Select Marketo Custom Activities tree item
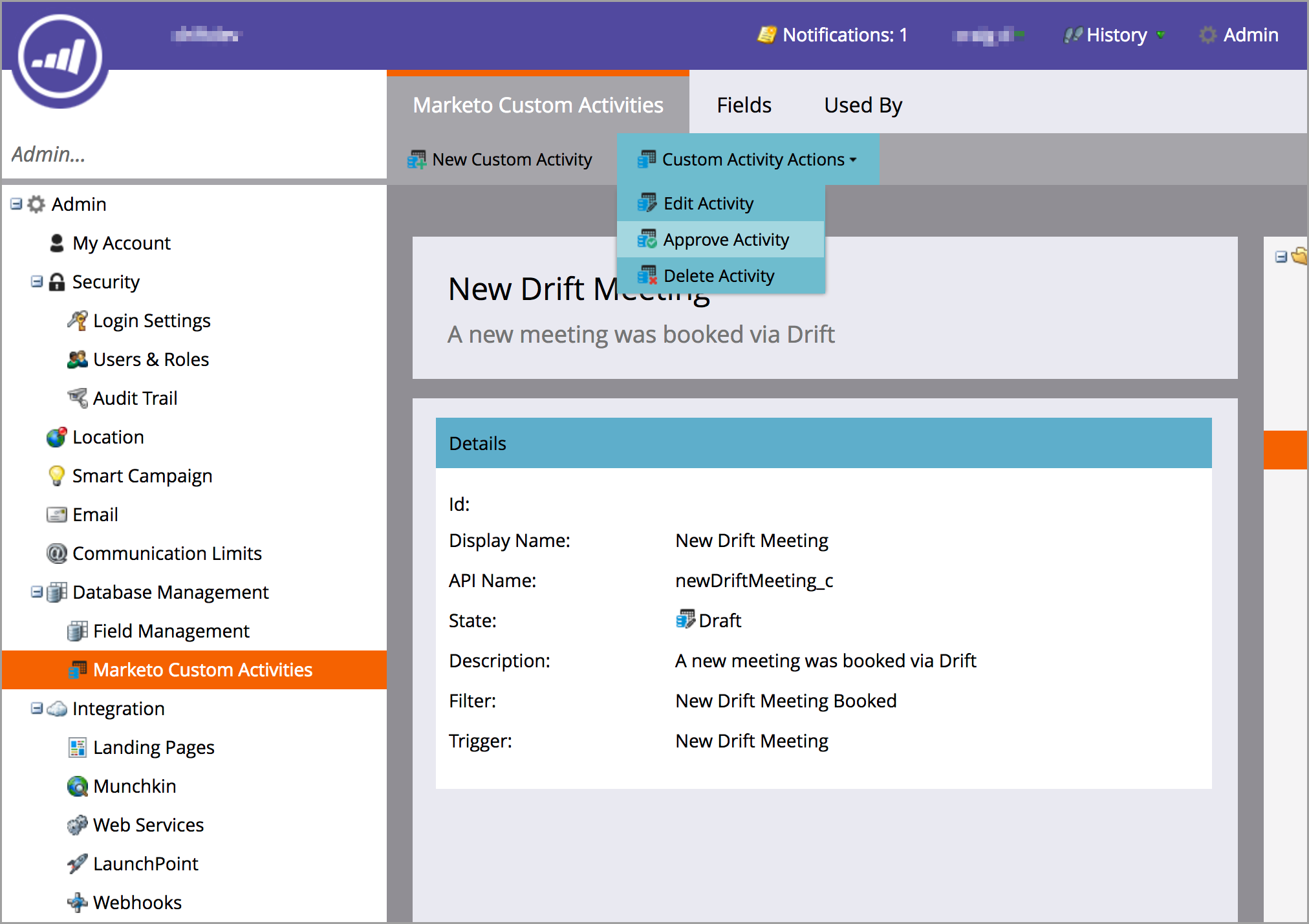Image resolution: width=1309 pixels, height=924 pixels. 195,670
